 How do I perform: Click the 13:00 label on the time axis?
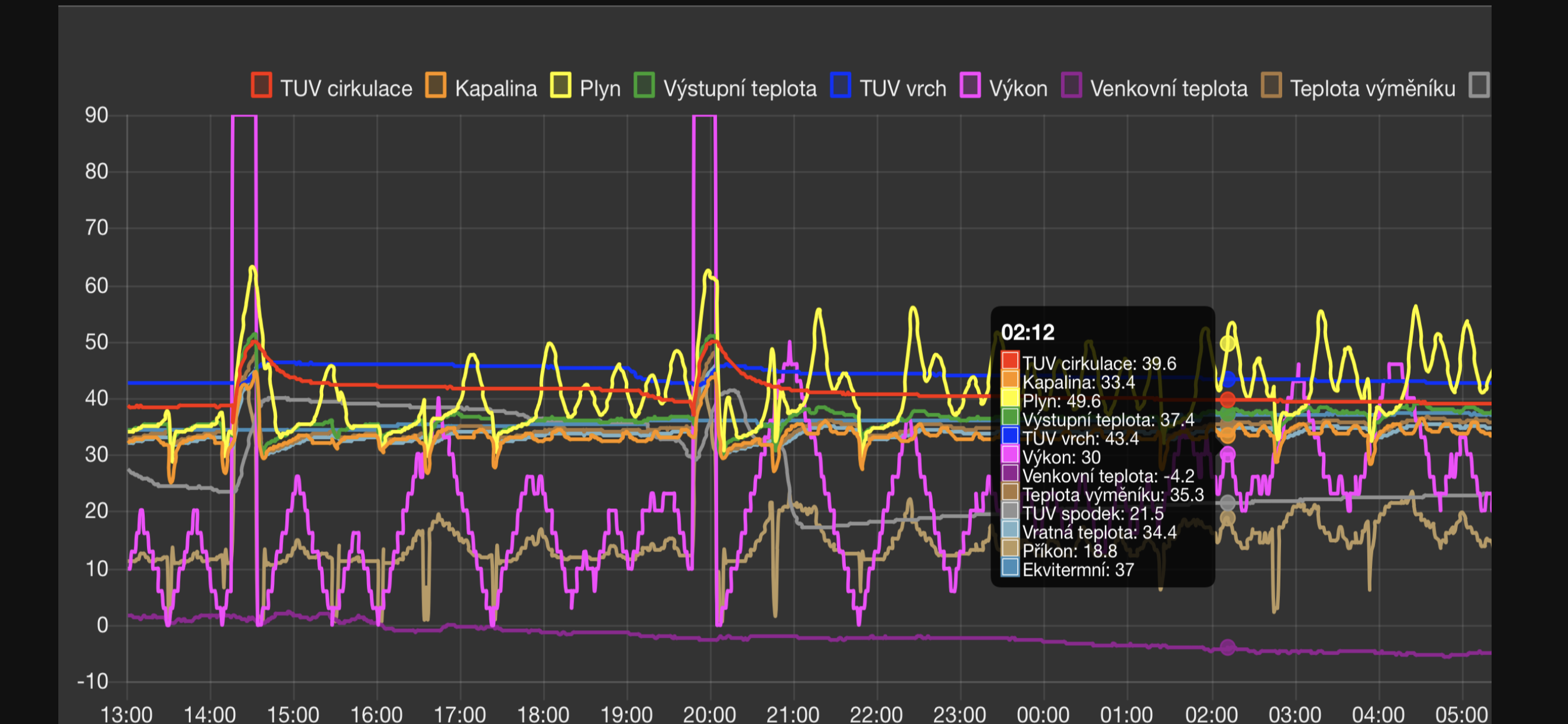click(127, 713)
